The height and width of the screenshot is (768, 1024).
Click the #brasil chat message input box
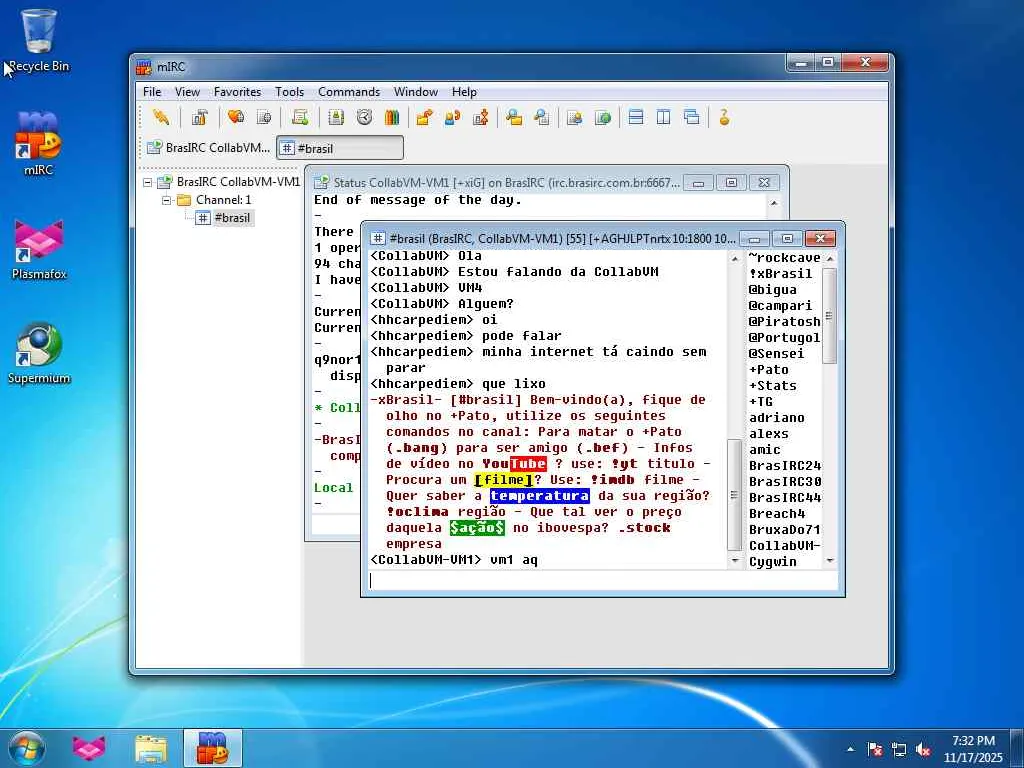pyautogui.click(x=601, y=581)
